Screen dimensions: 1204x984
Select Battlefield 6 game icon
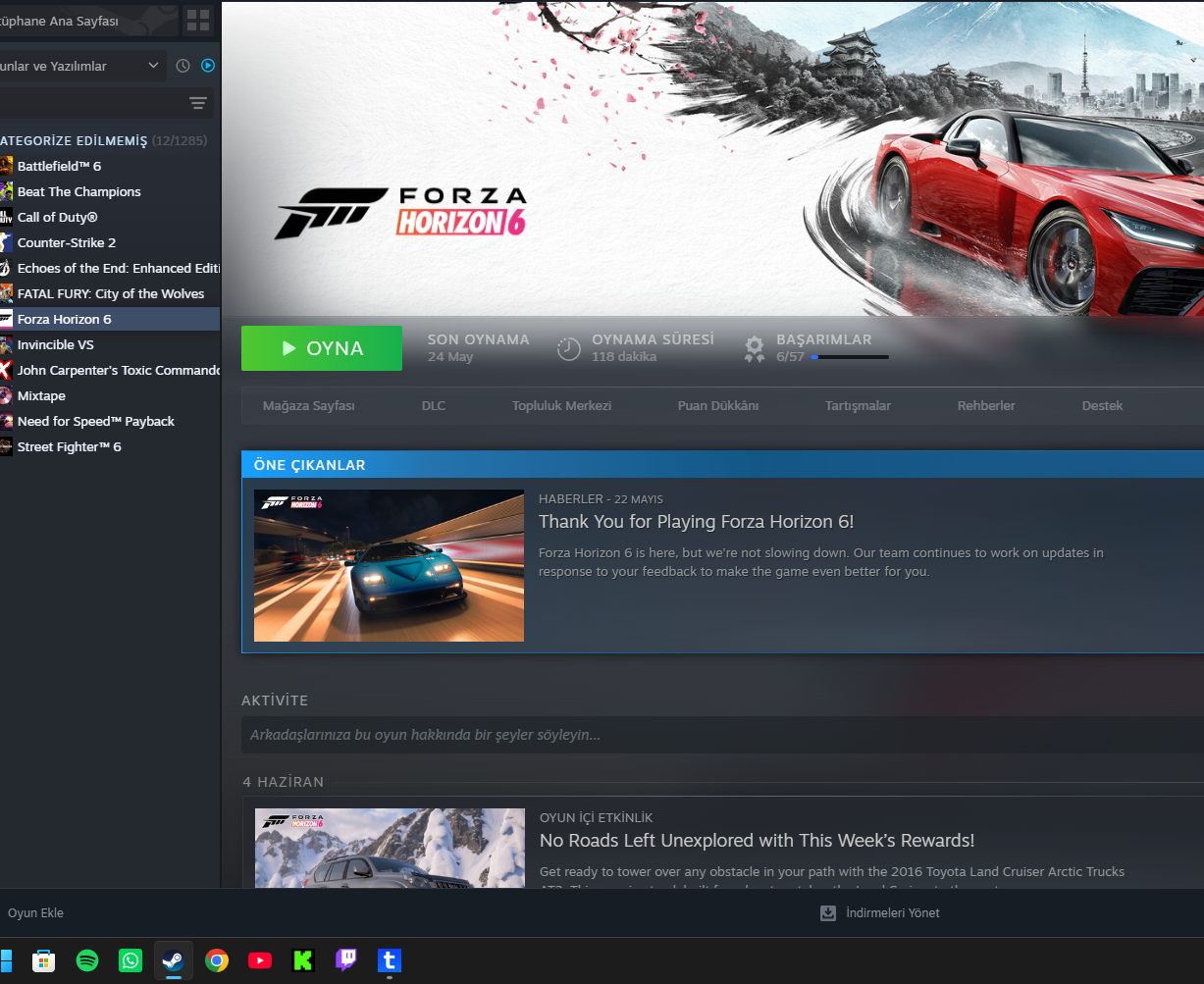tap(6, 166)
